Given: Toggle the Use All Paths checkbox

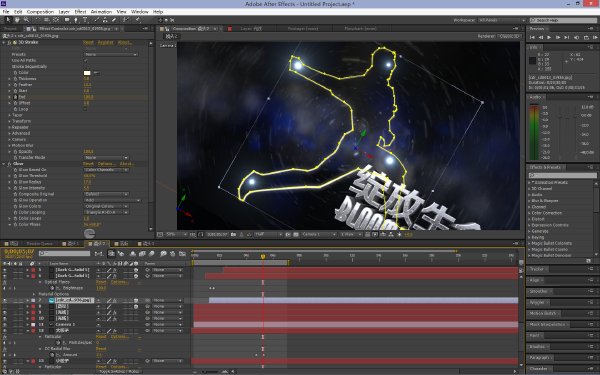Looking at the screenshot, I should tap(85, 60).
